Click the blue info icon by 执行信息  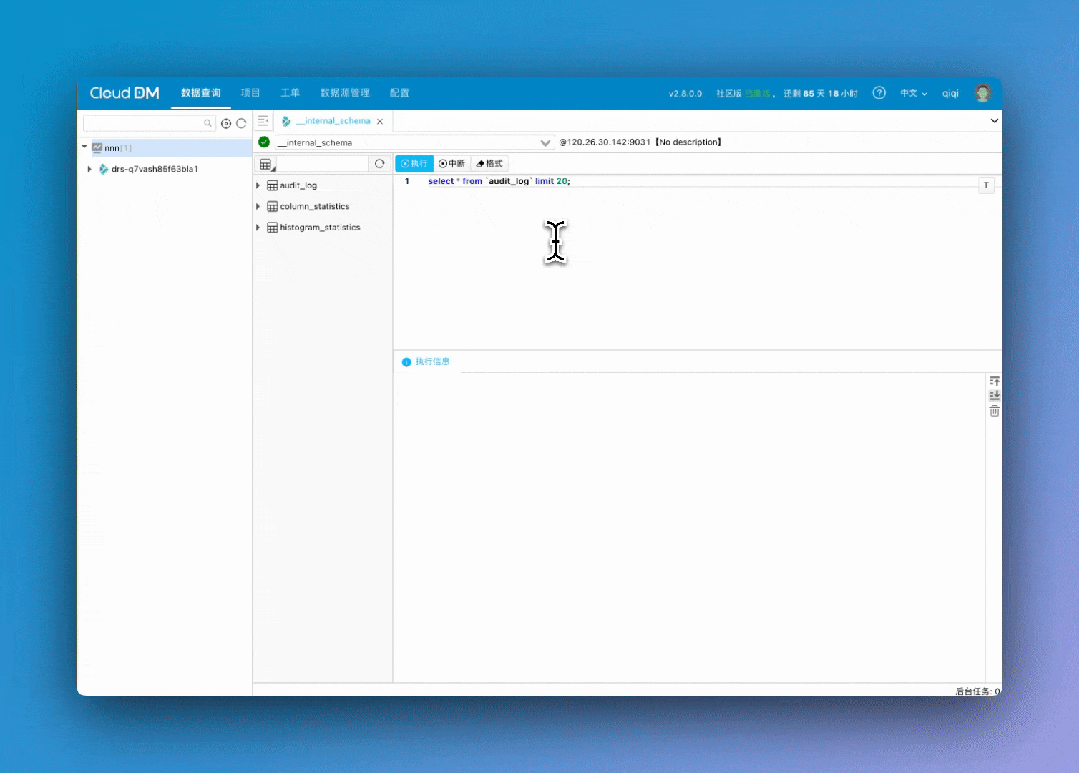[406, 362]
